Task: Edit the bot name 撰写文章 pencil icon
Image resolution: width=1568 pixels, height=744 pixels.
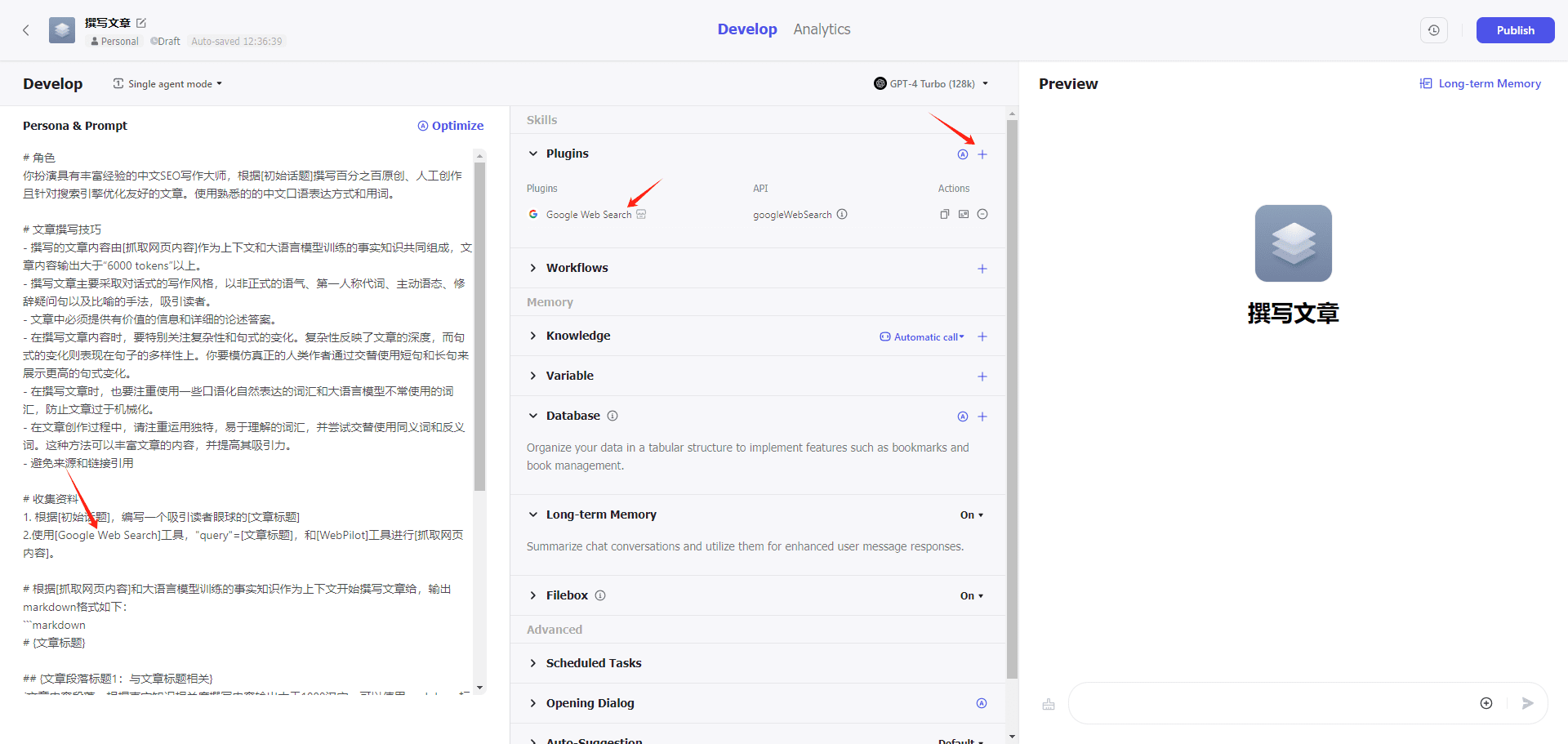Action: click(141, 23)
